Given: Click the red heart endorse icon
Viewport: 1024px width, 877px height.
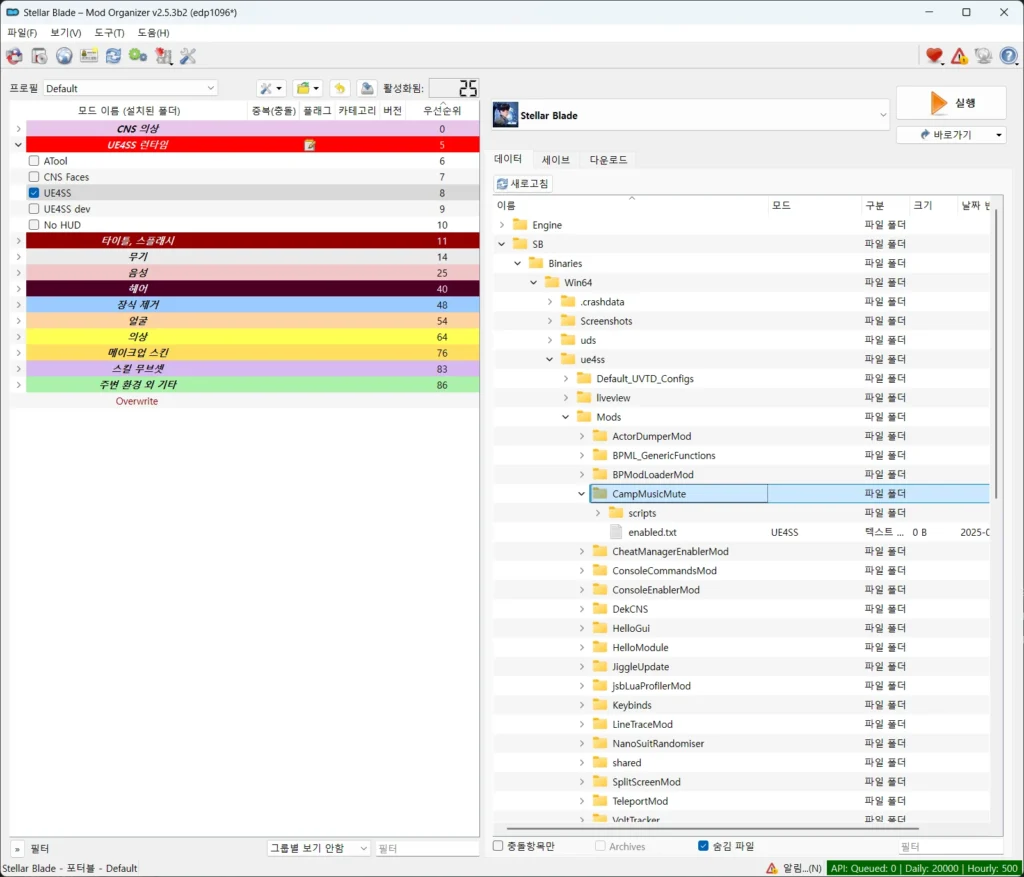Looking at the screenshot, I should pyautogui.click(x=935, y=56).
